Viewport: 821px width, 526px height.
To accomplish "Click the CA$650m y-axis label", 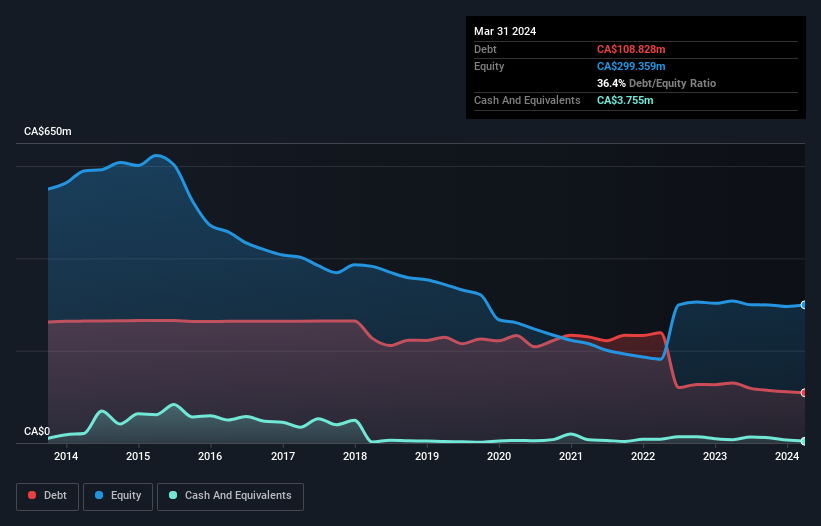I will [x=48, y=131].
